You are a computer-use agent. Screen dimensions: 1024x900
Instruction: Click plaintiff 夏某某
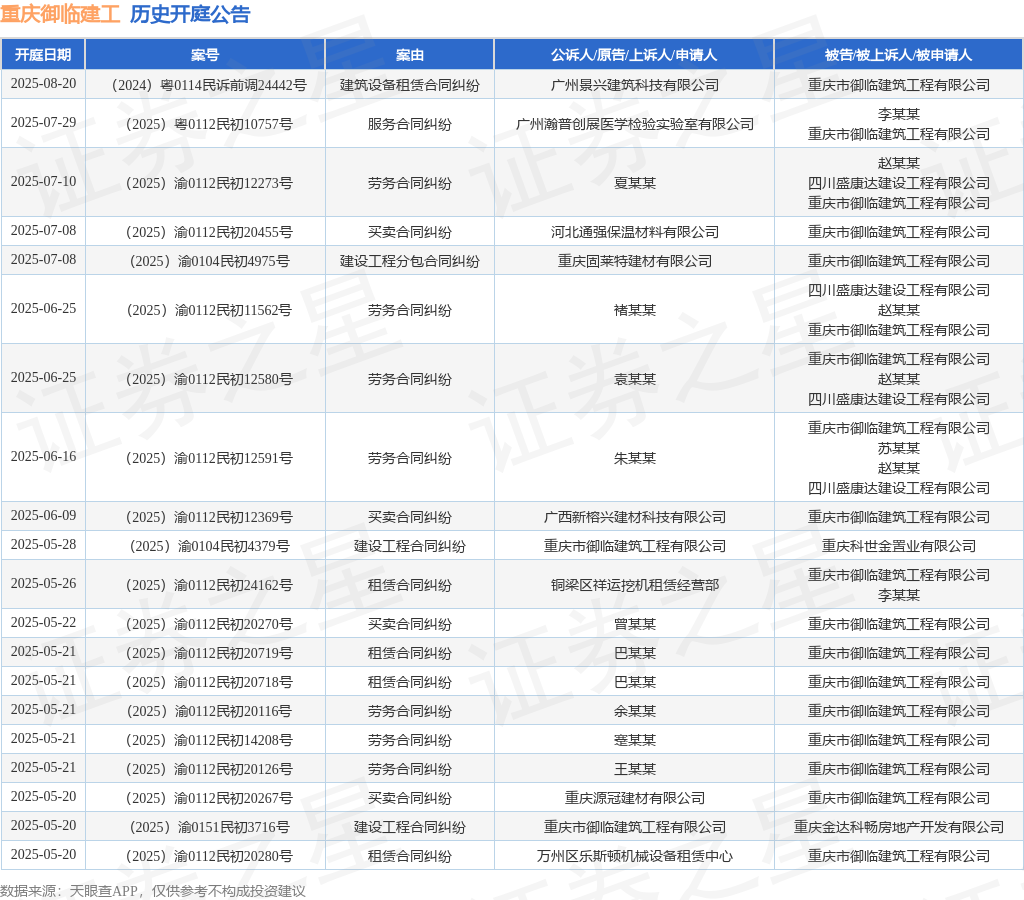pos(635,183)
